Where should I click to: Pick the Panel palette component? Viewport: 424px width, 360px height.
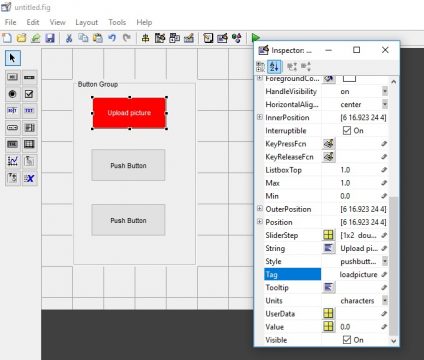tap(29, 161)
